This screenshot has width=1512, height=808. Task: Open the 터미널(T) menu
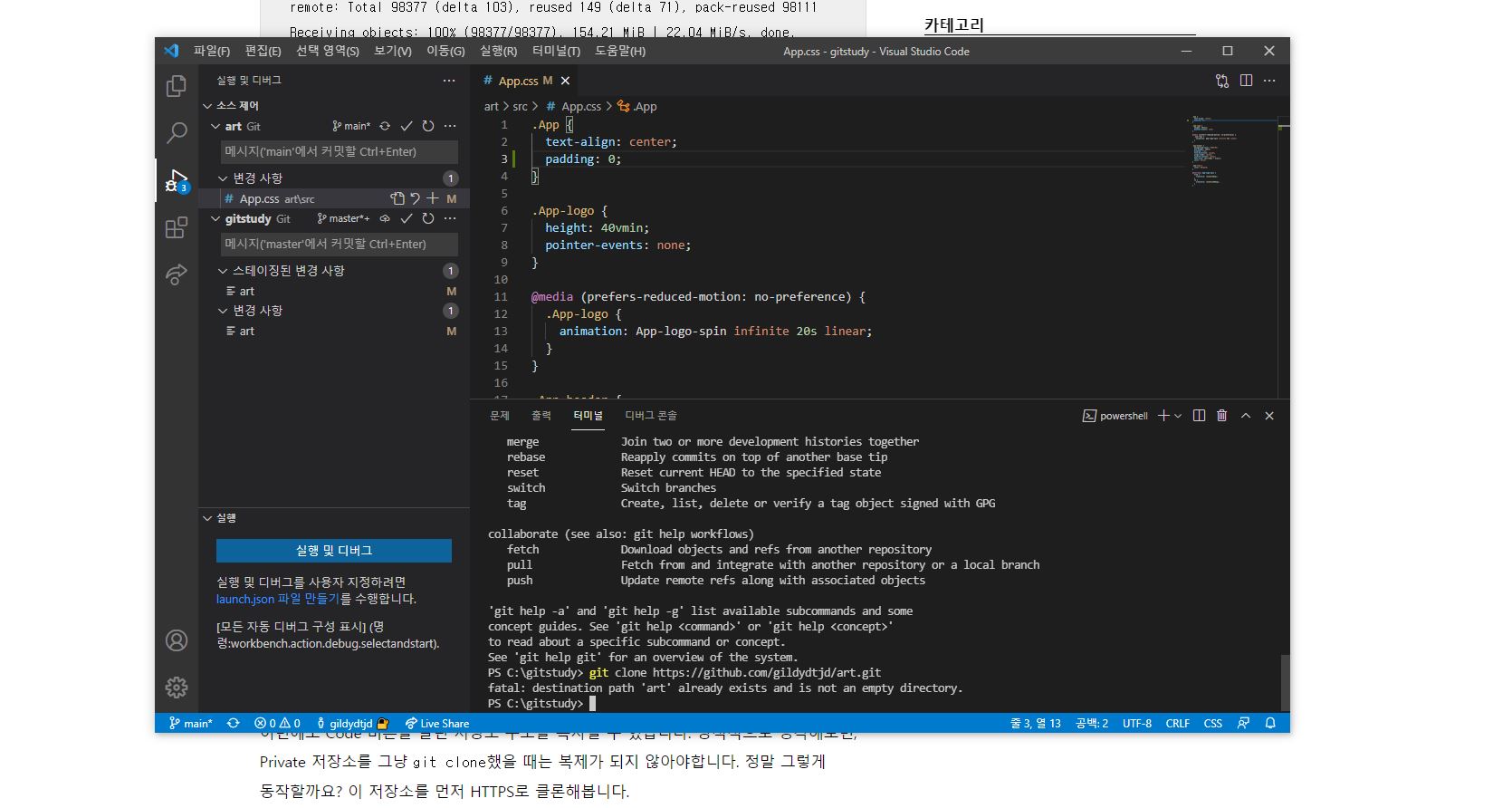[556, 51]
